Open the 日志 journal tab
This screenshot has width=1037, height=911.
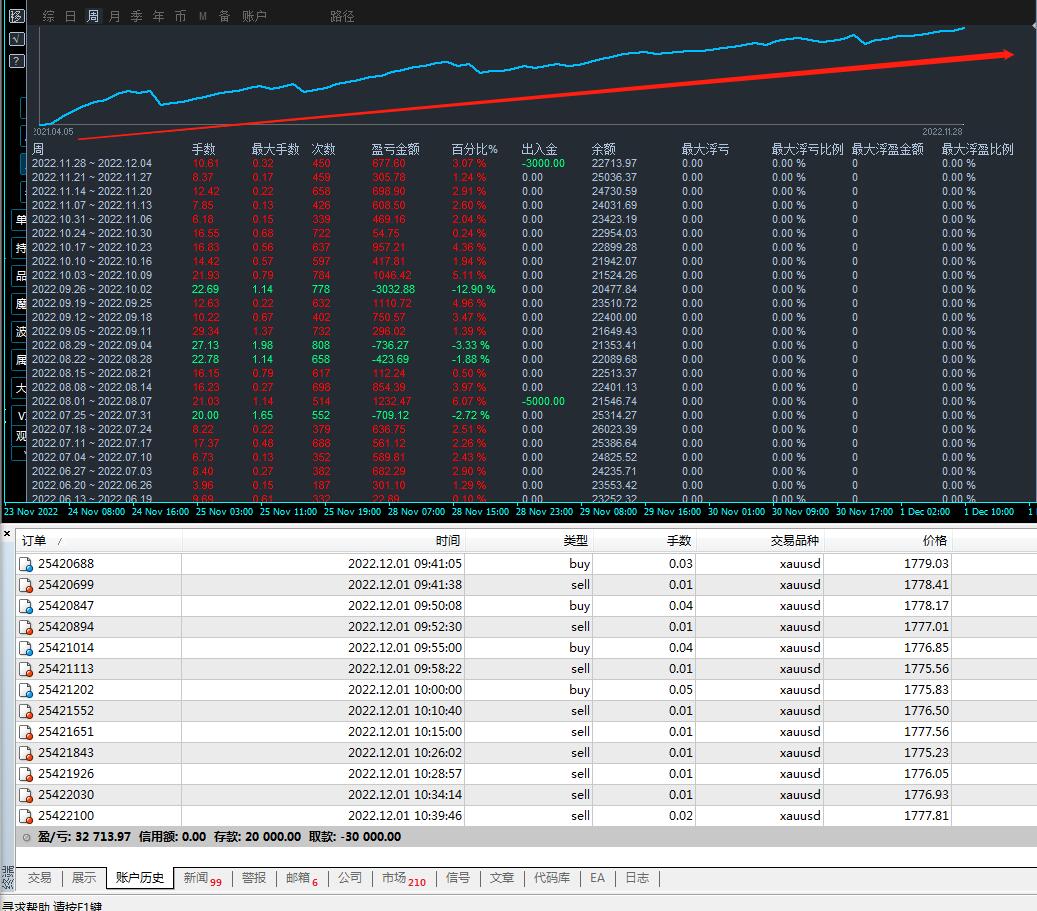637,878
